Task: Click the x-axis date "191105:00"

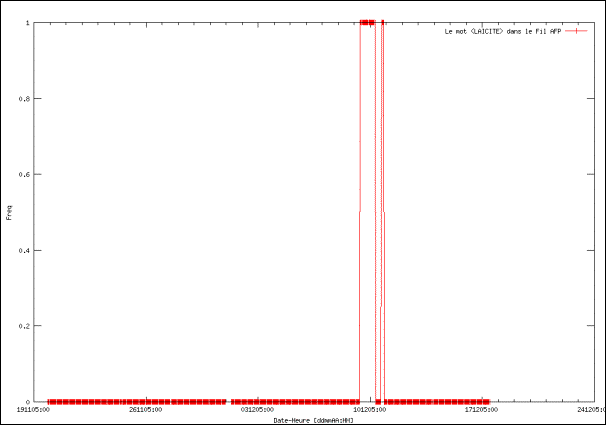Action: point(34,410)
